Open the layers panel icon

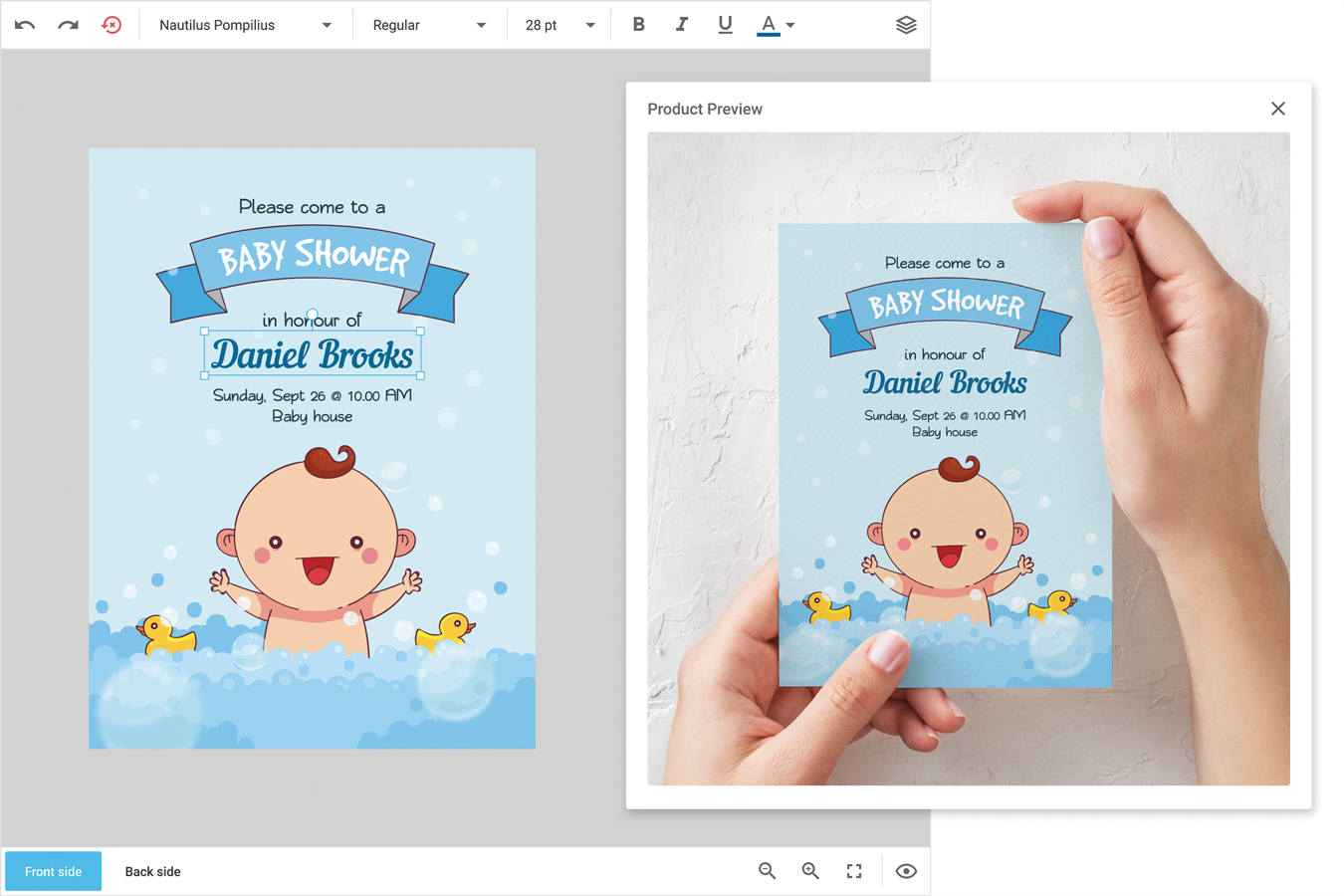(x=906, y=25)
